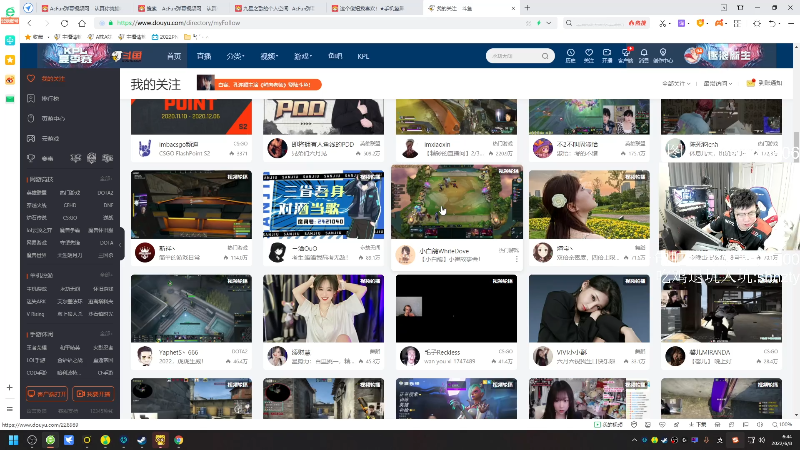The width and height of the screenshot is (800, 450).
Task: Click magnifier icon in Douyu search box
Action: pos(545,56)
